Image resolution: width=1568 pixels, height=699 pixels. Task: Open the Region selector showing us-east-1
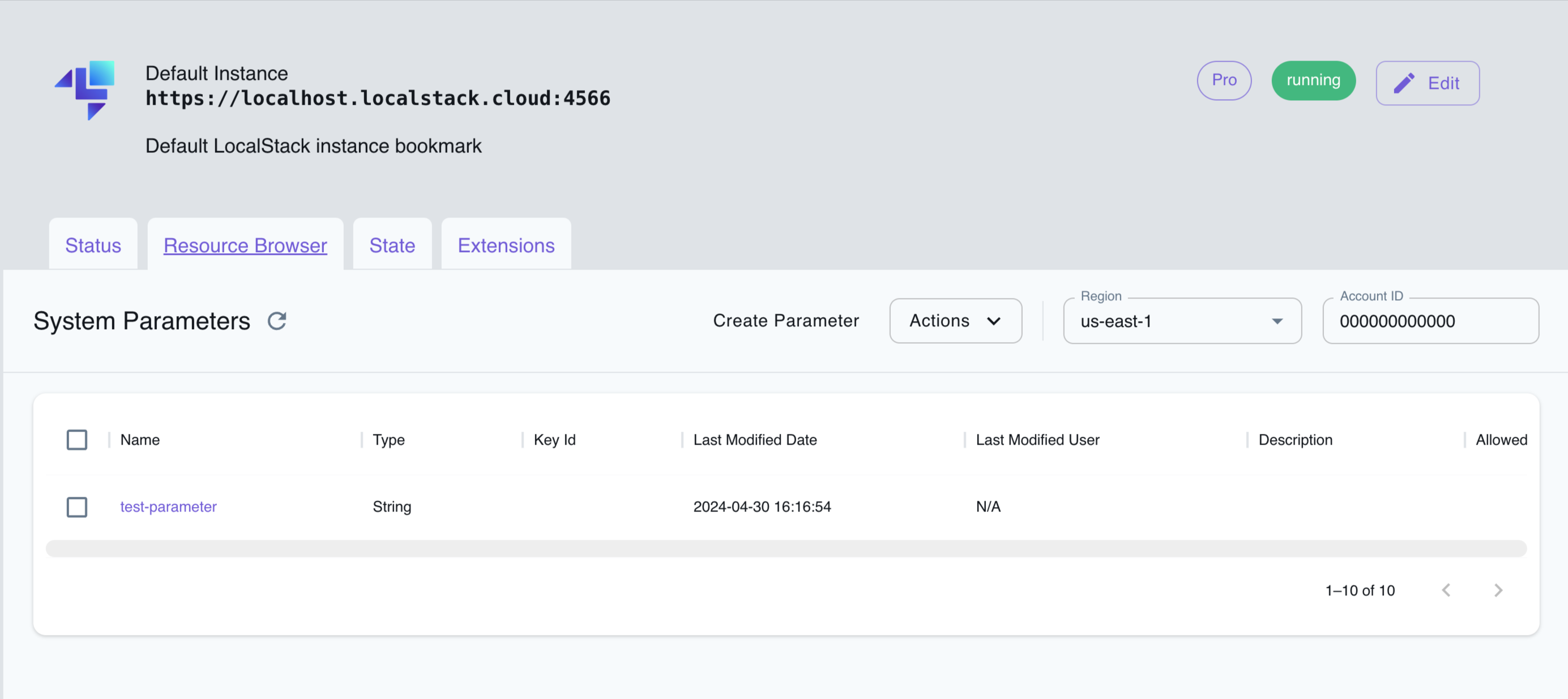click(x=1181, y=321)
